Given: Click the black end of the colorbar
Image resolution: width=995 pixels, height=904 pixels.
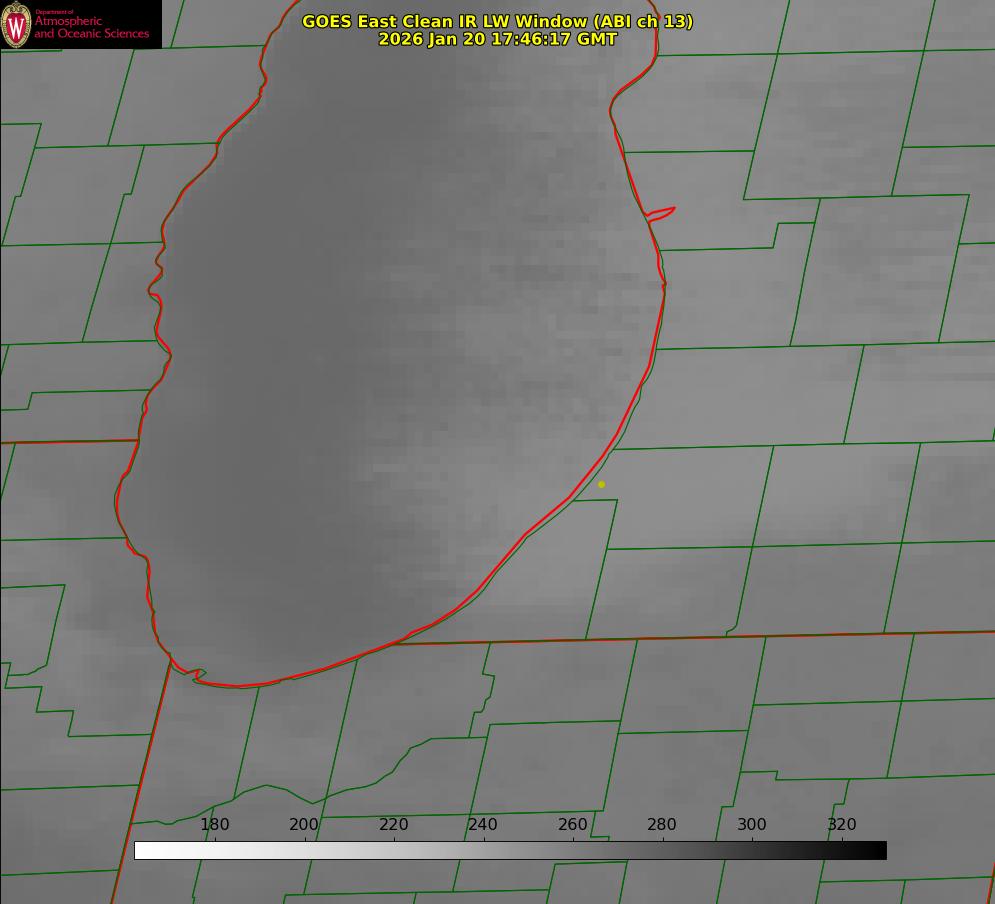Looking at the screenshot, I should point(879,850).
